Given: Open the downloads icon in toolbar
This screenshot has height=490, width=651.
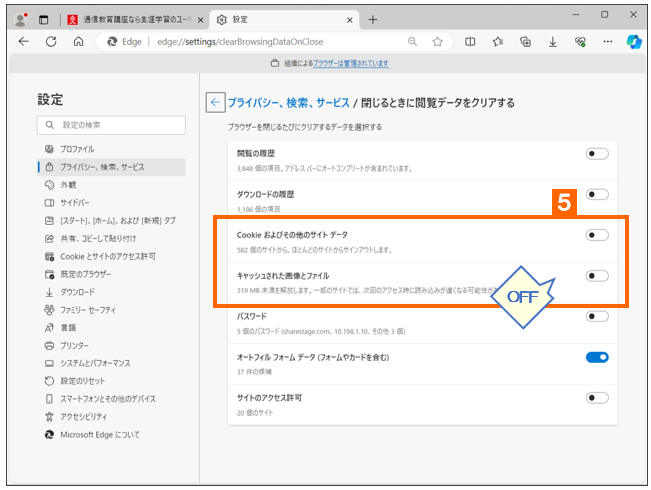Looking at the screenshot, I should 552,42.
